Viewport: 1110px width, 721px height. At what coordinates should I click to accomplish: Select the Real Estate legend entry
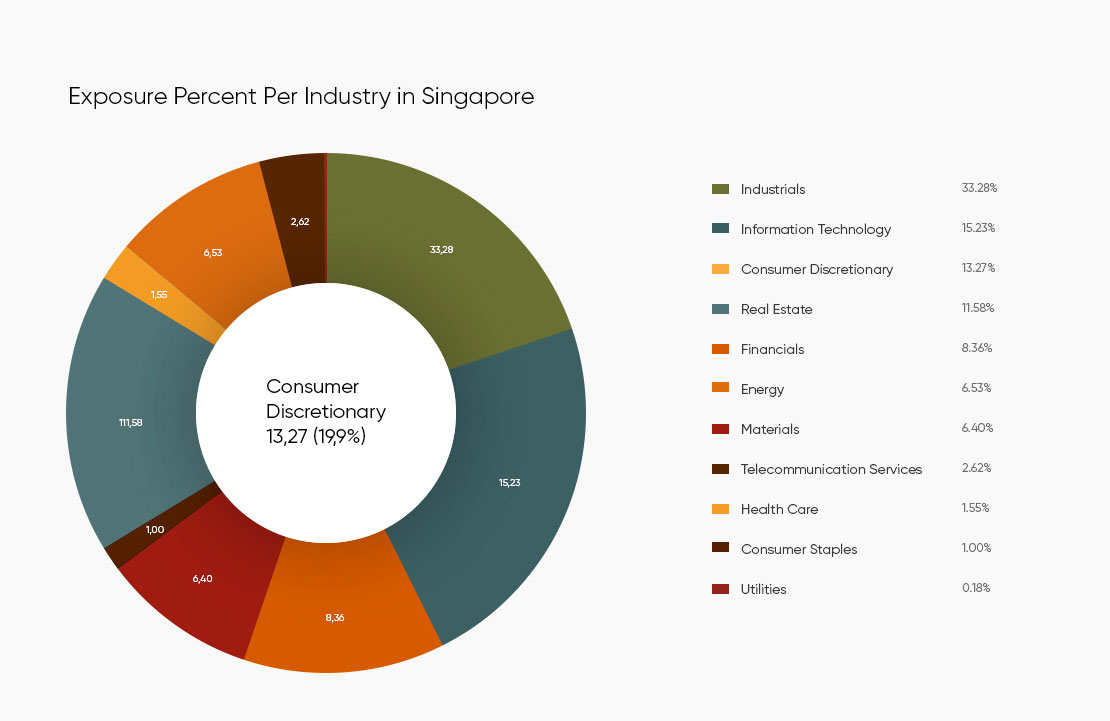point(776,310)
